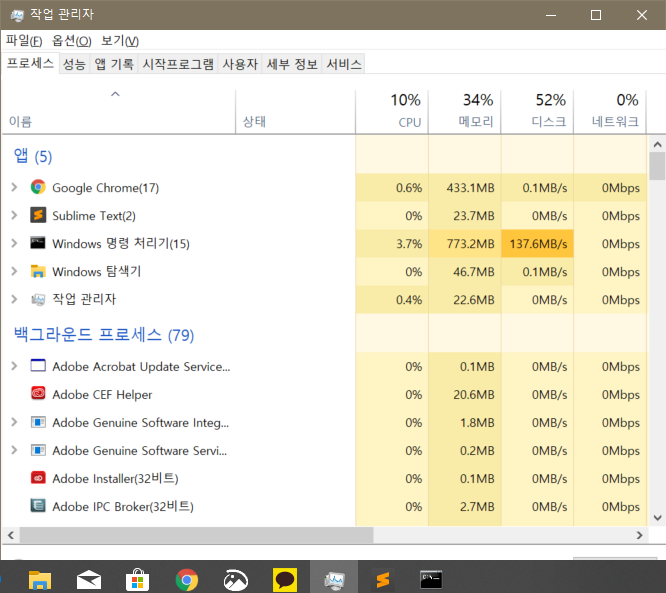
Task: Expand the Windows 탐색기 process group
Action: (14, 271)
